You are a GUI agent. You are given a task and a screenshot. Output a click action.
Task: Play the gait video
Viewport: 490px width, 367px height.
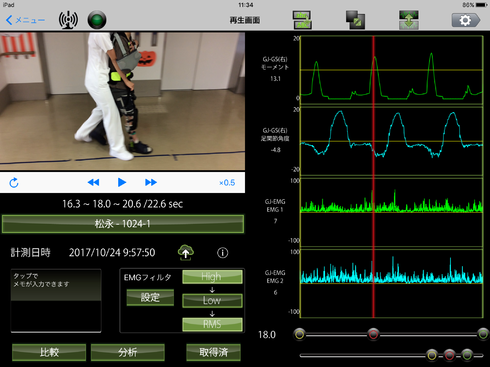[x=122, y=182]
